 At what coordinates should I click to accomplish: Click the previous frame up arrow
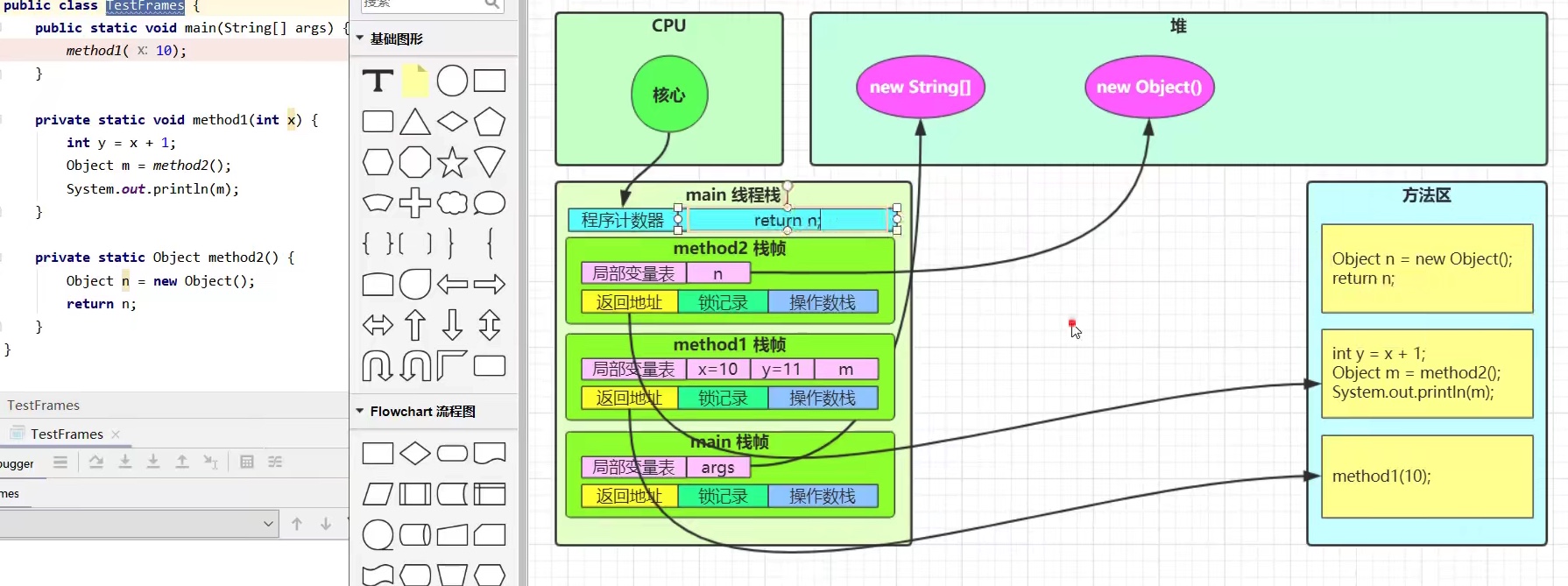pos(297,524)
